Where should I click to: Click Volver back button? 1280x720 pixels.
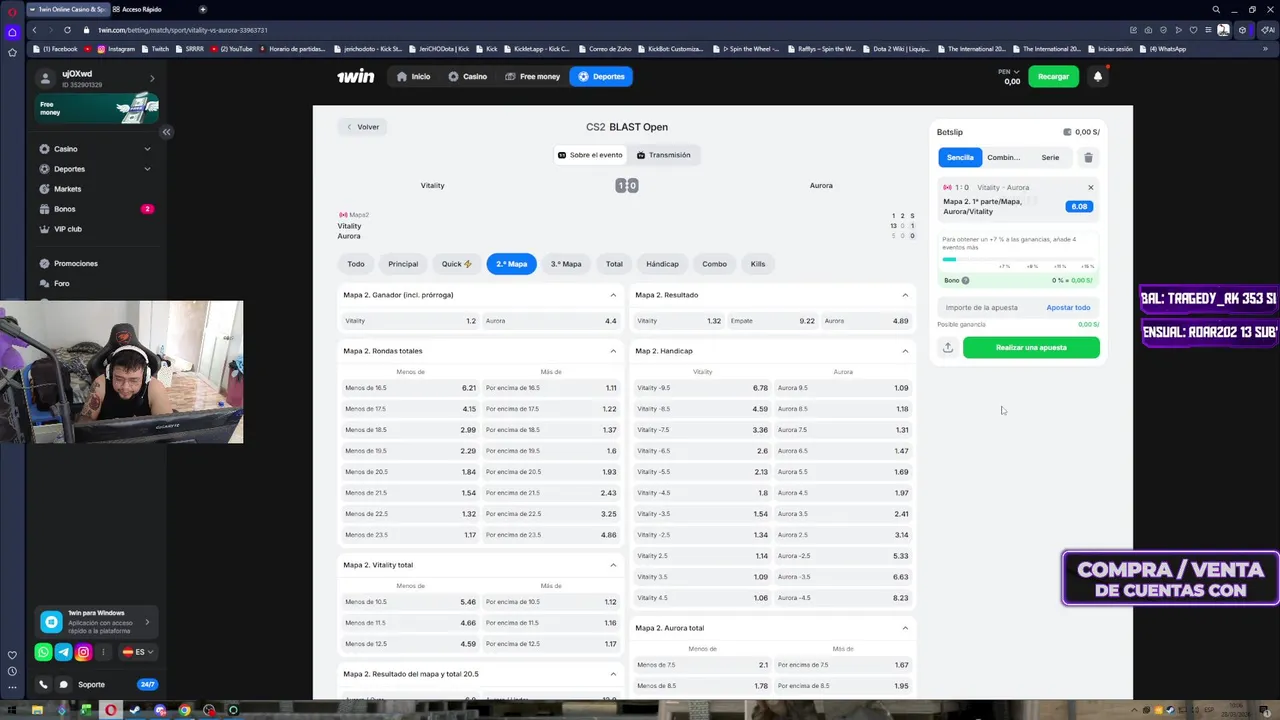[x=362, y=127]
